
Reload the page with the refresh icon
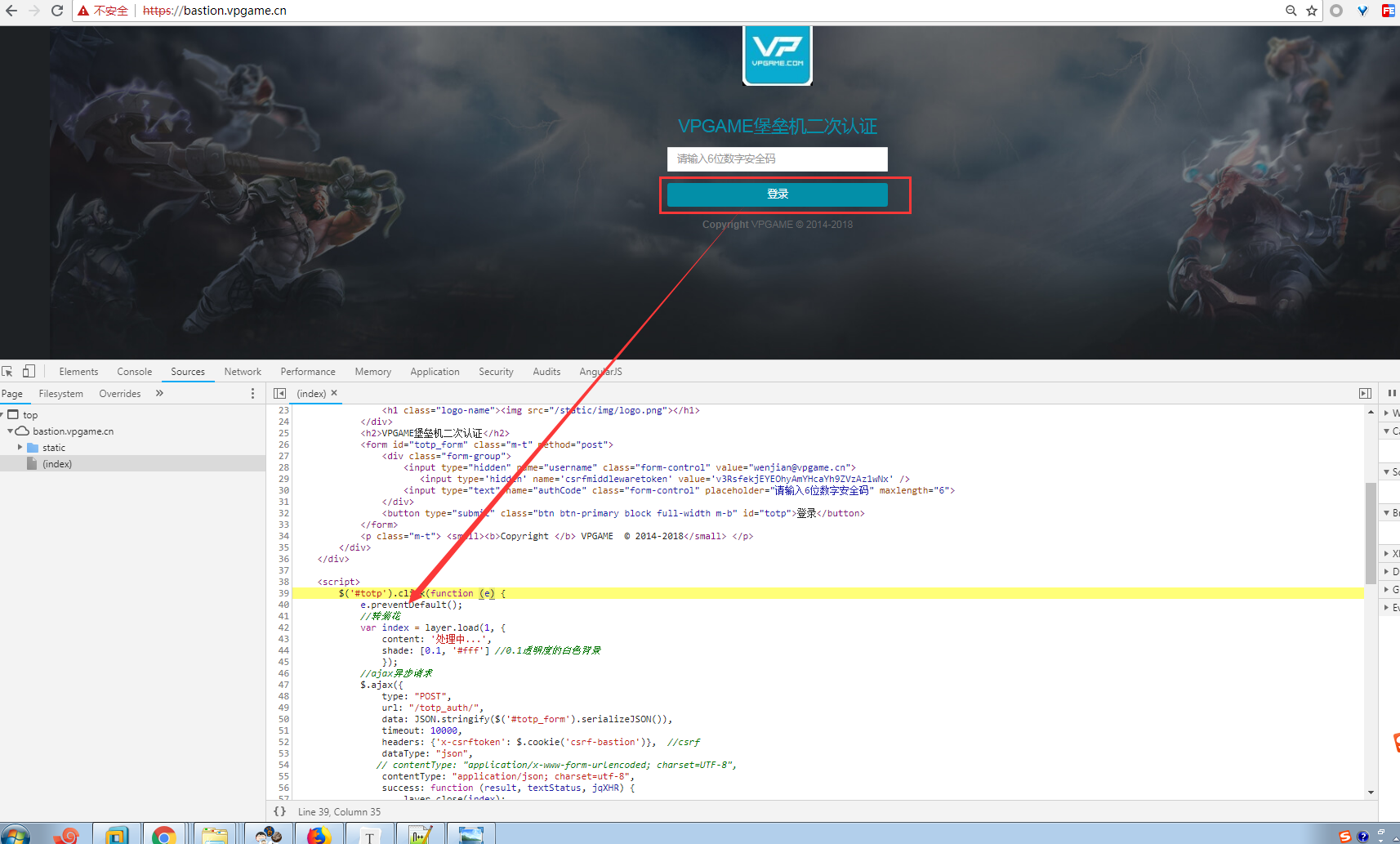(57, 11)
